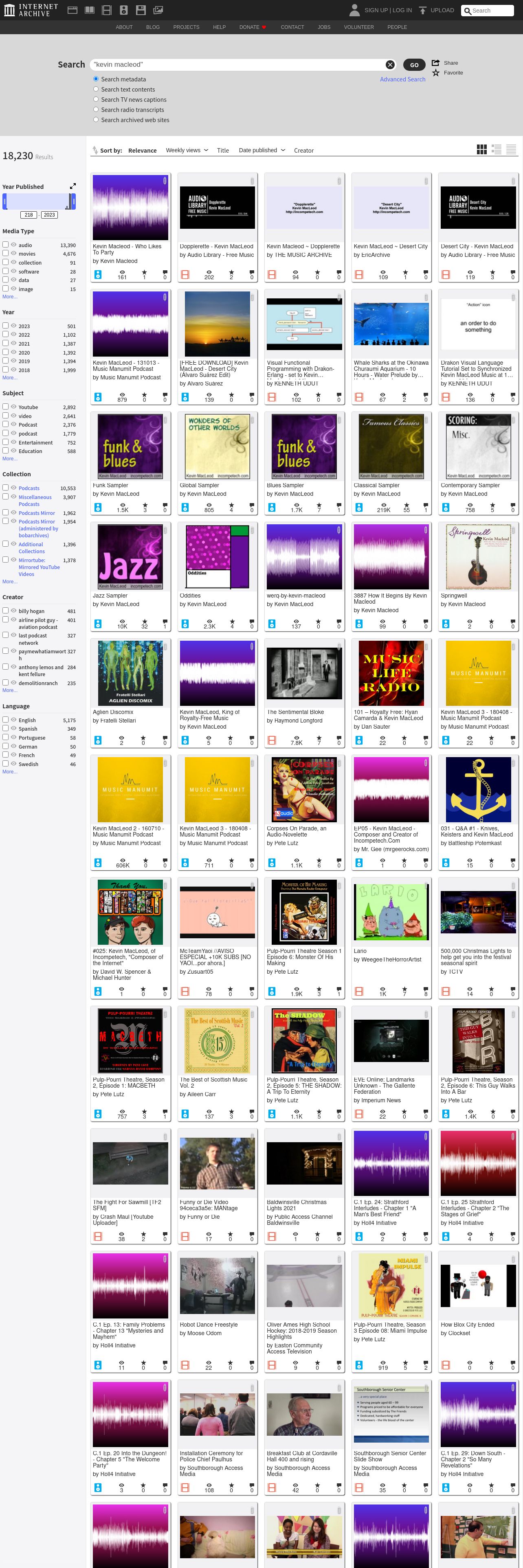523x1568 pixels.
Task: Click reviews icon on Blues Sampler card
Action: click(339, 505)
